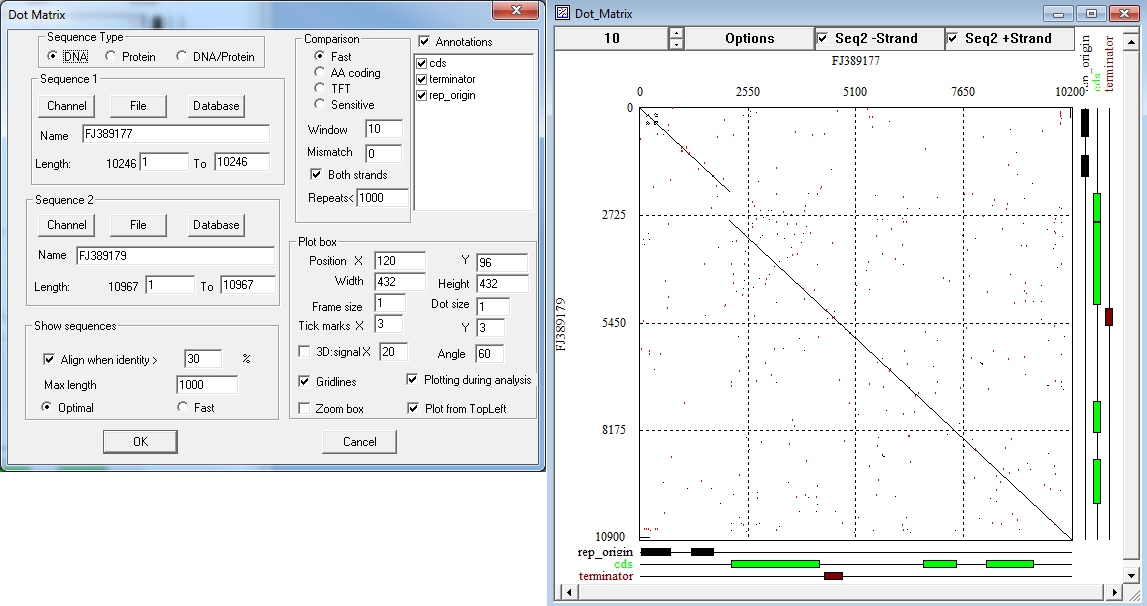Toggle Align when identity checkbox

pyautogui.click(x=49, y=359)
